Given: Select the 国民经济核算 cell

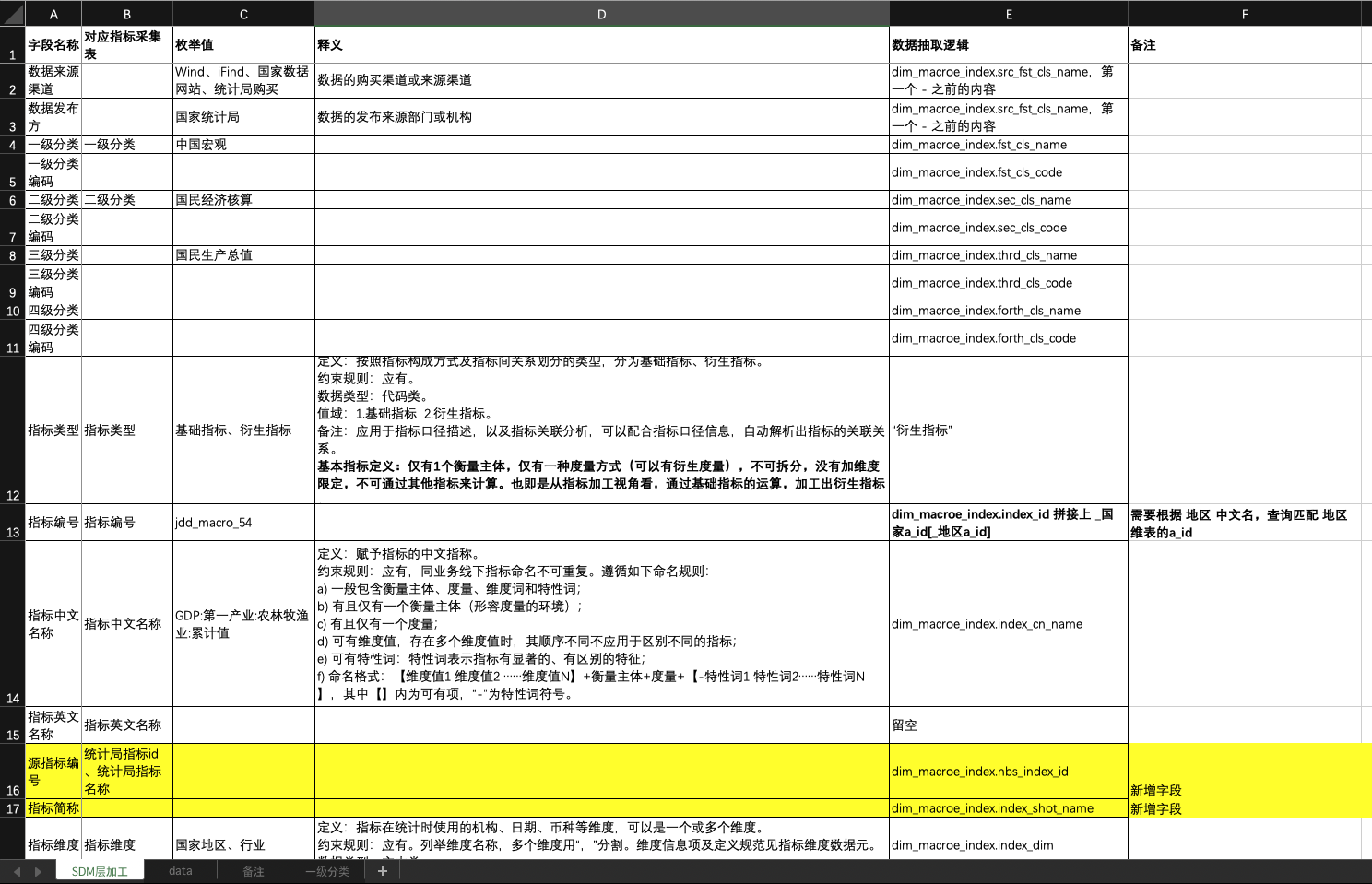Looking at the screenshot, I should (243, 200).
